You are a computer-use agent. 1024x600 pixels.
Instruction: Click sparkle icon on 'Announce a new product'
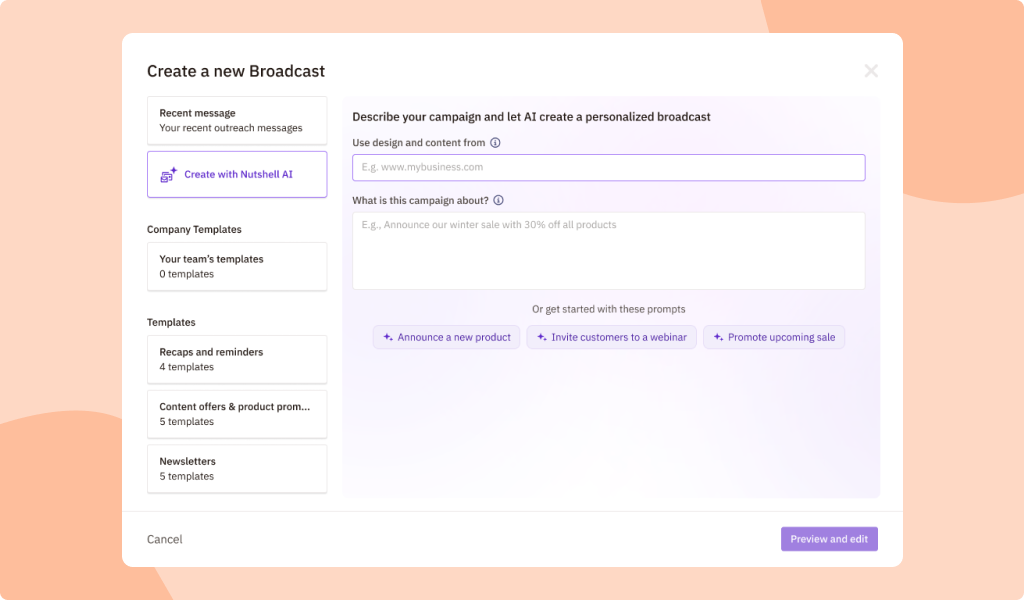coord(388,338)
